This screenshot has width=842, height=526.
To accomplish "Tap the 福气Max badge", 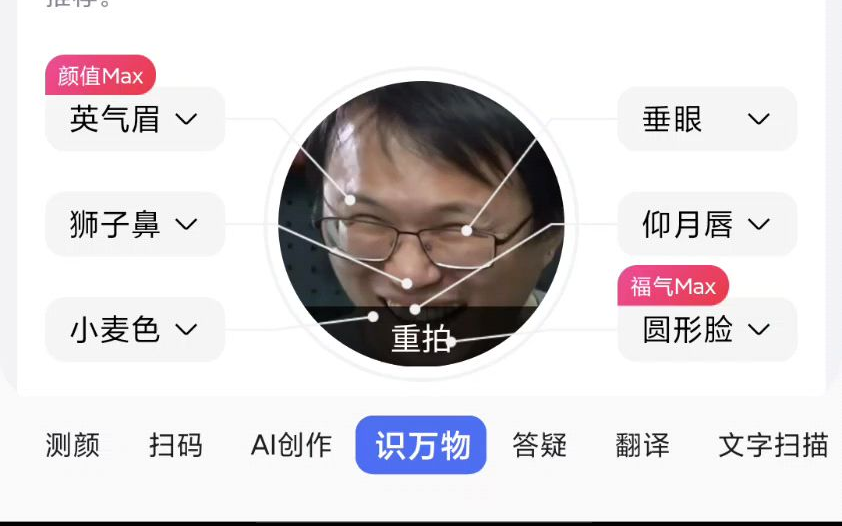I will [673, 286].
